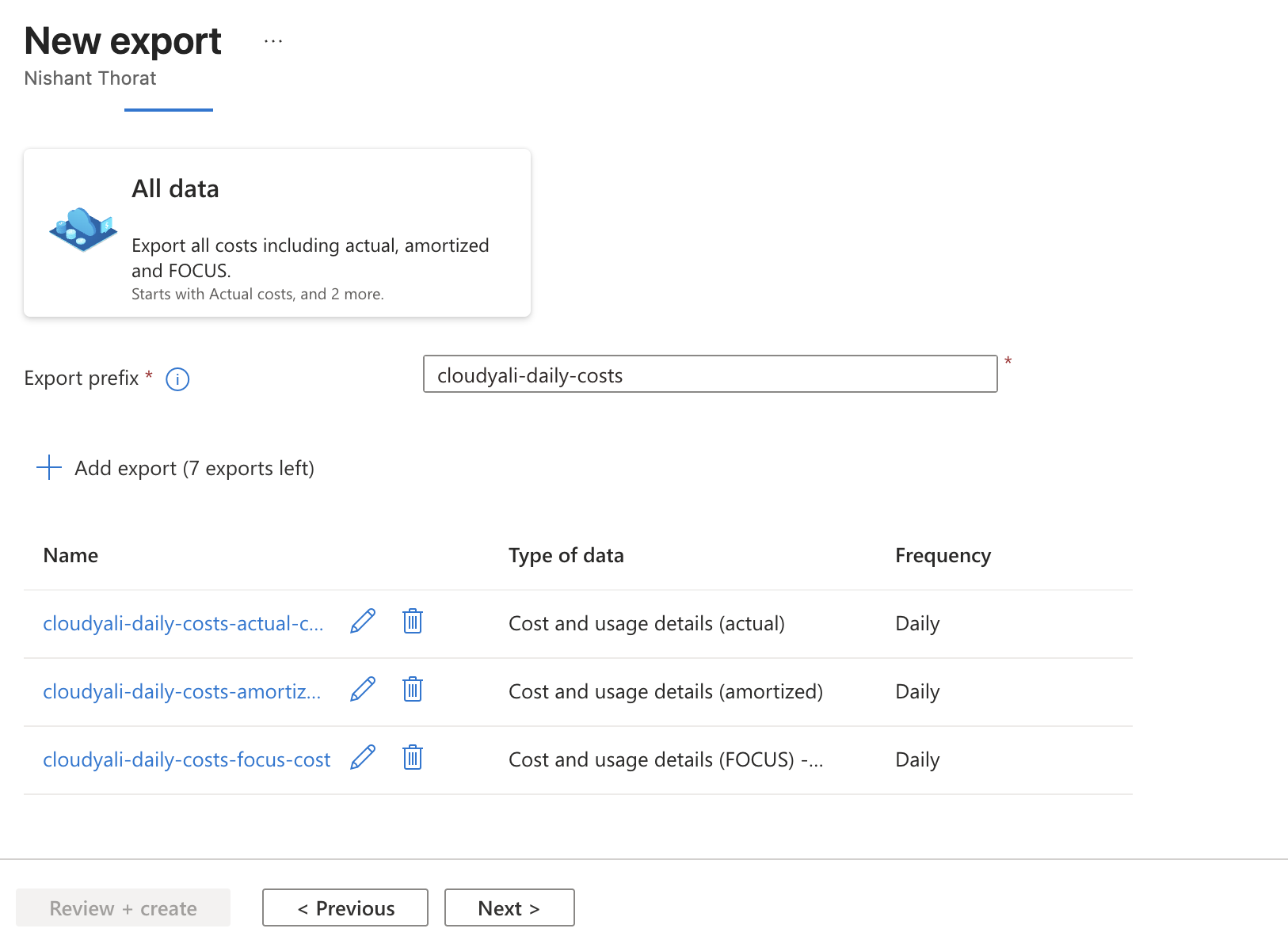Edit the amortized cost export name
Viewport: 1288px width, 936px height.
tap(362, 690)
